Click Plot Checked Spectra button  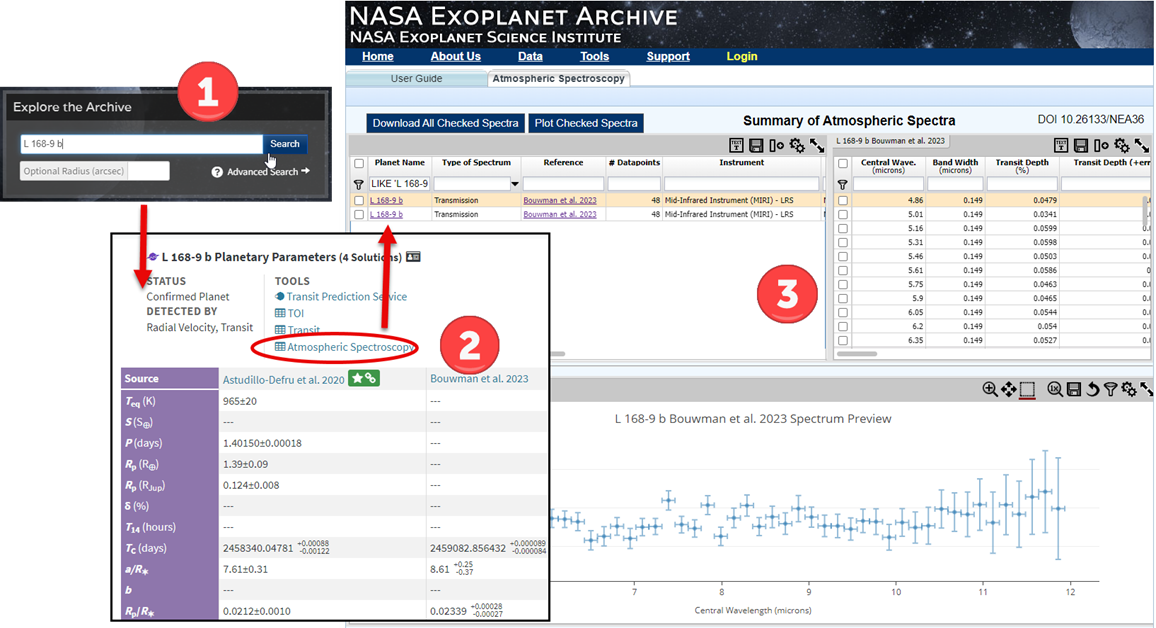coord(586,123)
